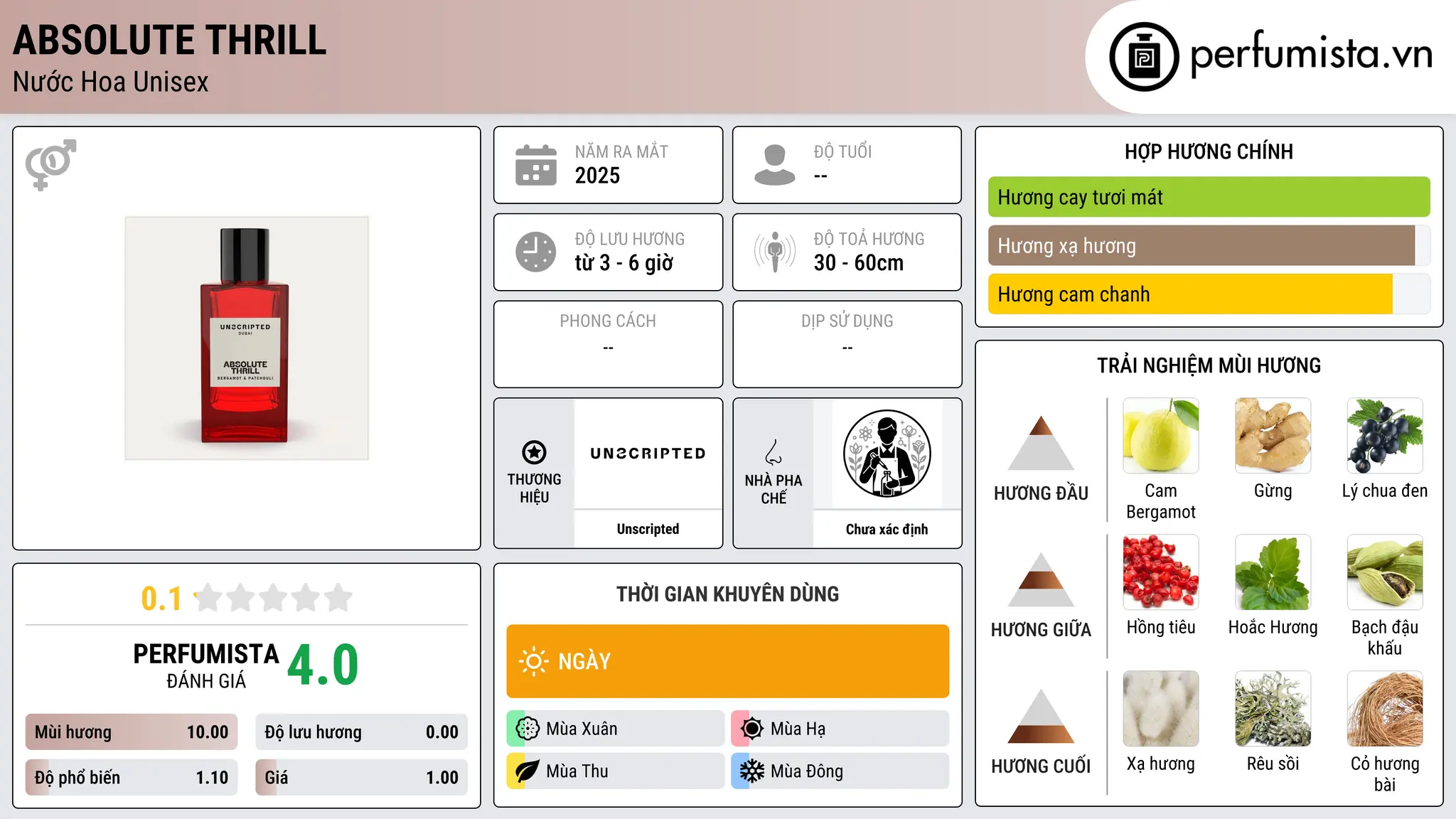Click the person icon beside ĐỘ TUỔI

pyautogui.click(x=775, y=165)
